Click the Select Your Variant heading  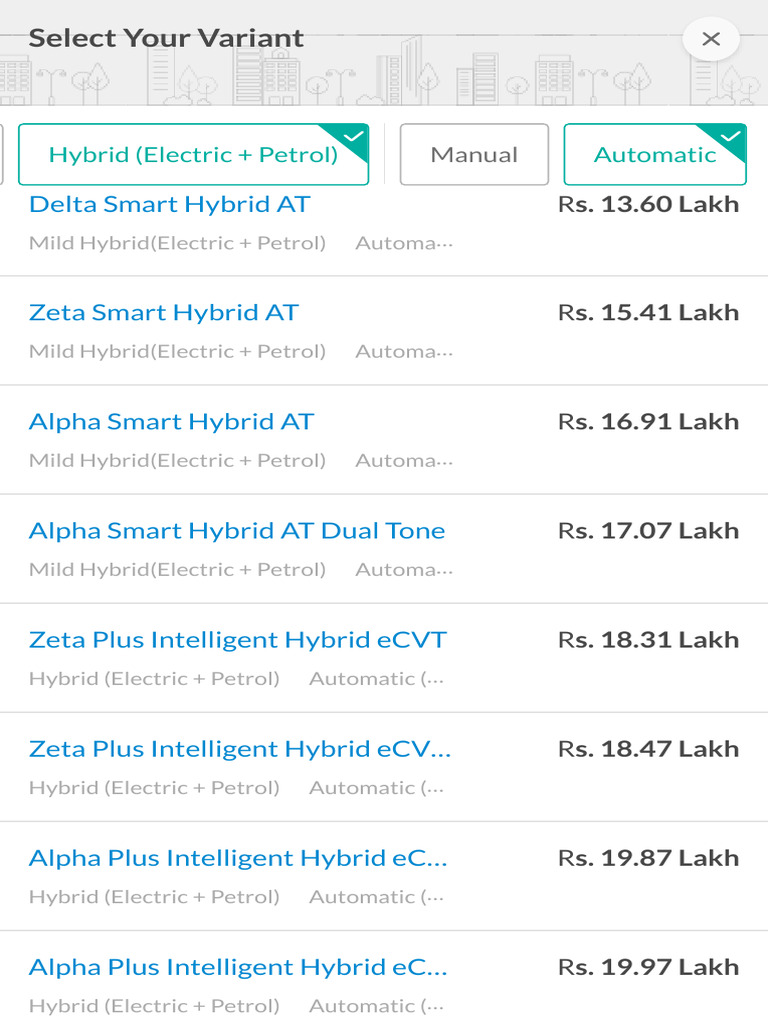tap(166, 39)
